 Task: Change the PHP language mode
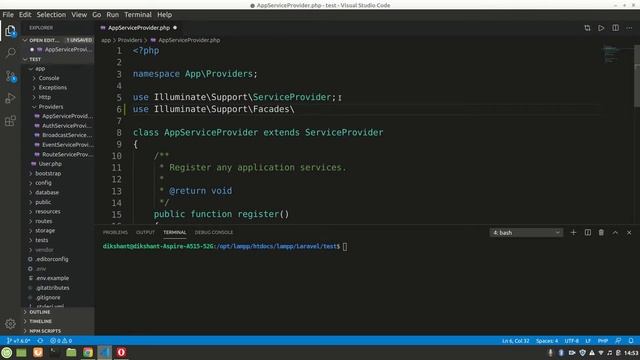[603, 340]
